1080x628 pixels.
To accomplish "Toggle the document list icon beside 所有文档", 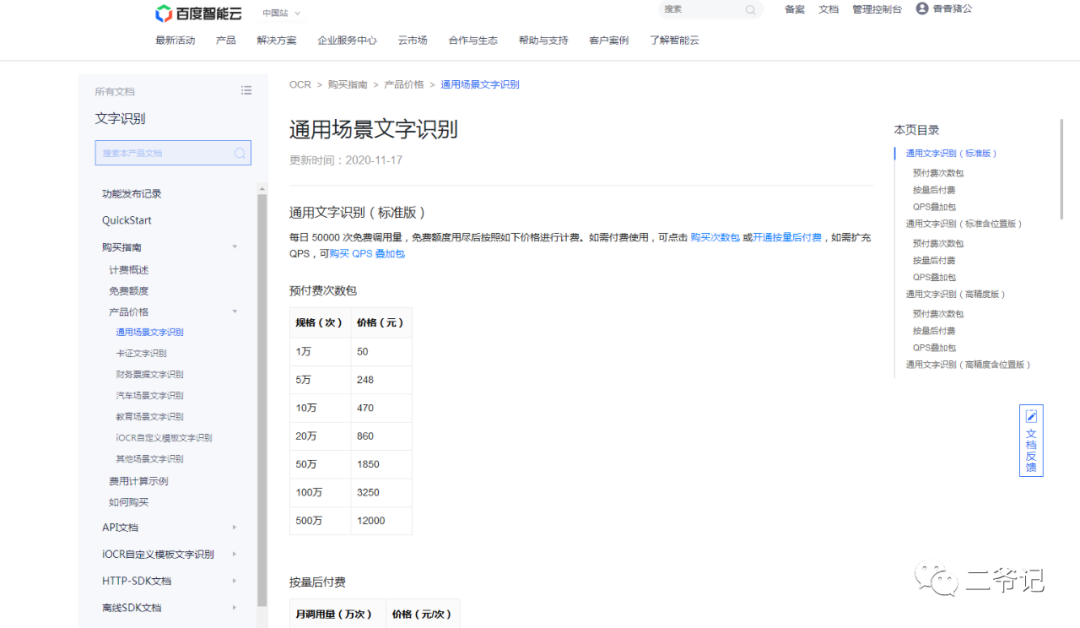I will pos(246,90).
